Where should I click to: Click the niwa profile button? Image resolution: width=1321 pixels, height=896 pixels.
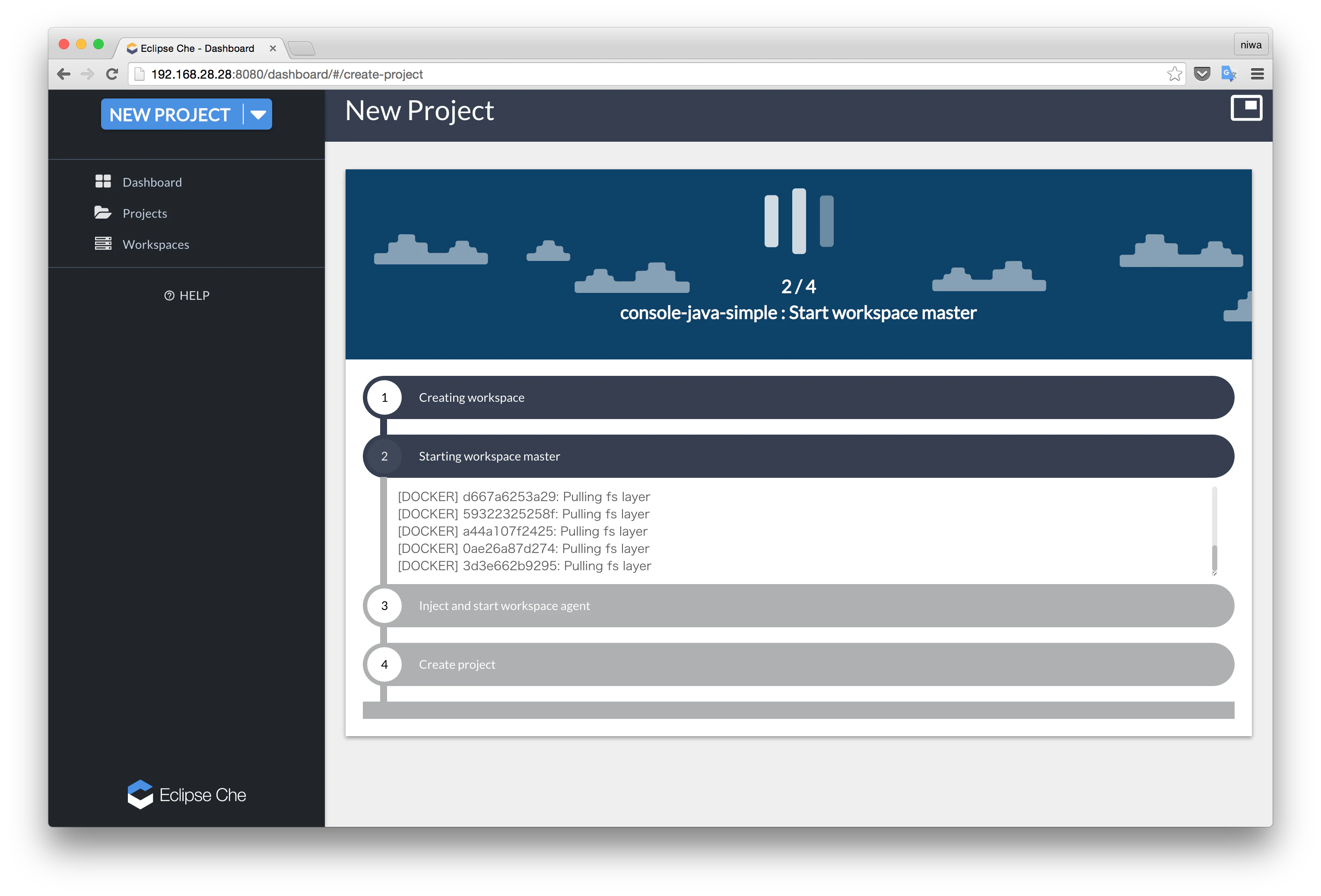1251,45
